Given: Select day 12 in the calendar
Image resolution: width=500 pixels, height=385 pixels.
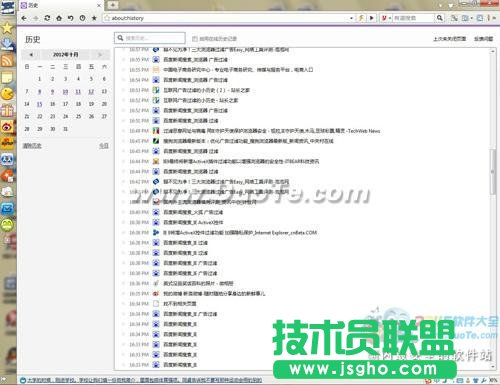Looking at the screenshot, I should pyautogui.click(x=91, y=92).
